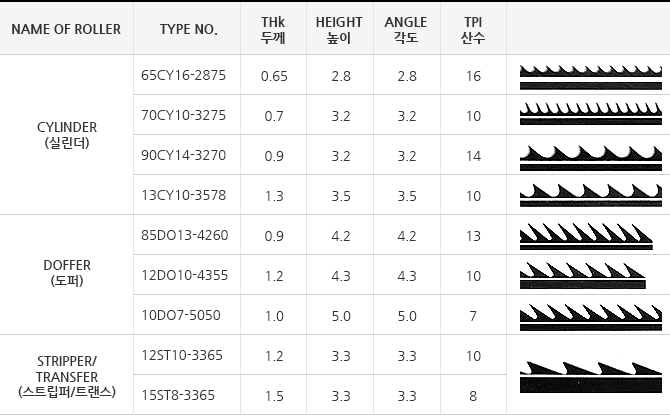Click the ANGLE column header
This screenshot has width=670, height=415.
407,29
